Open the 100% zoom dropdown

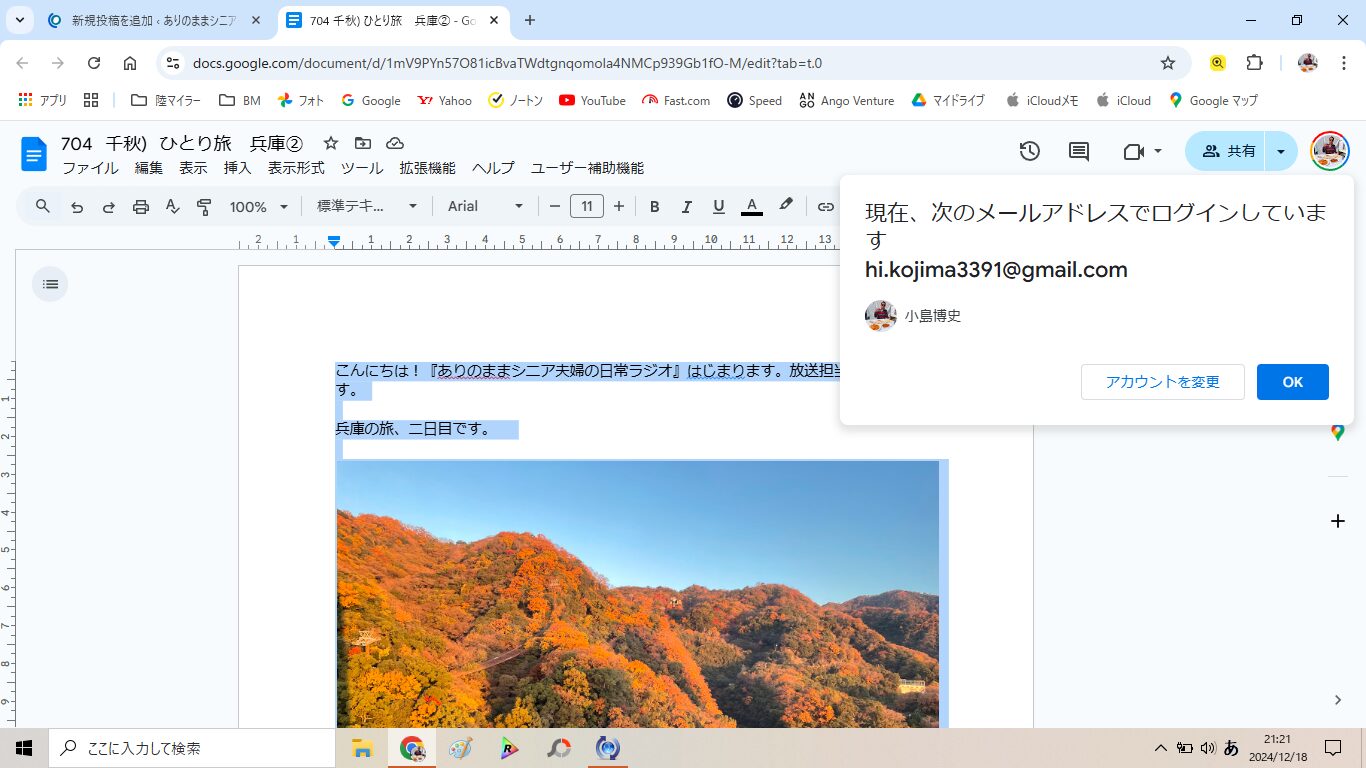coord(258,207)
